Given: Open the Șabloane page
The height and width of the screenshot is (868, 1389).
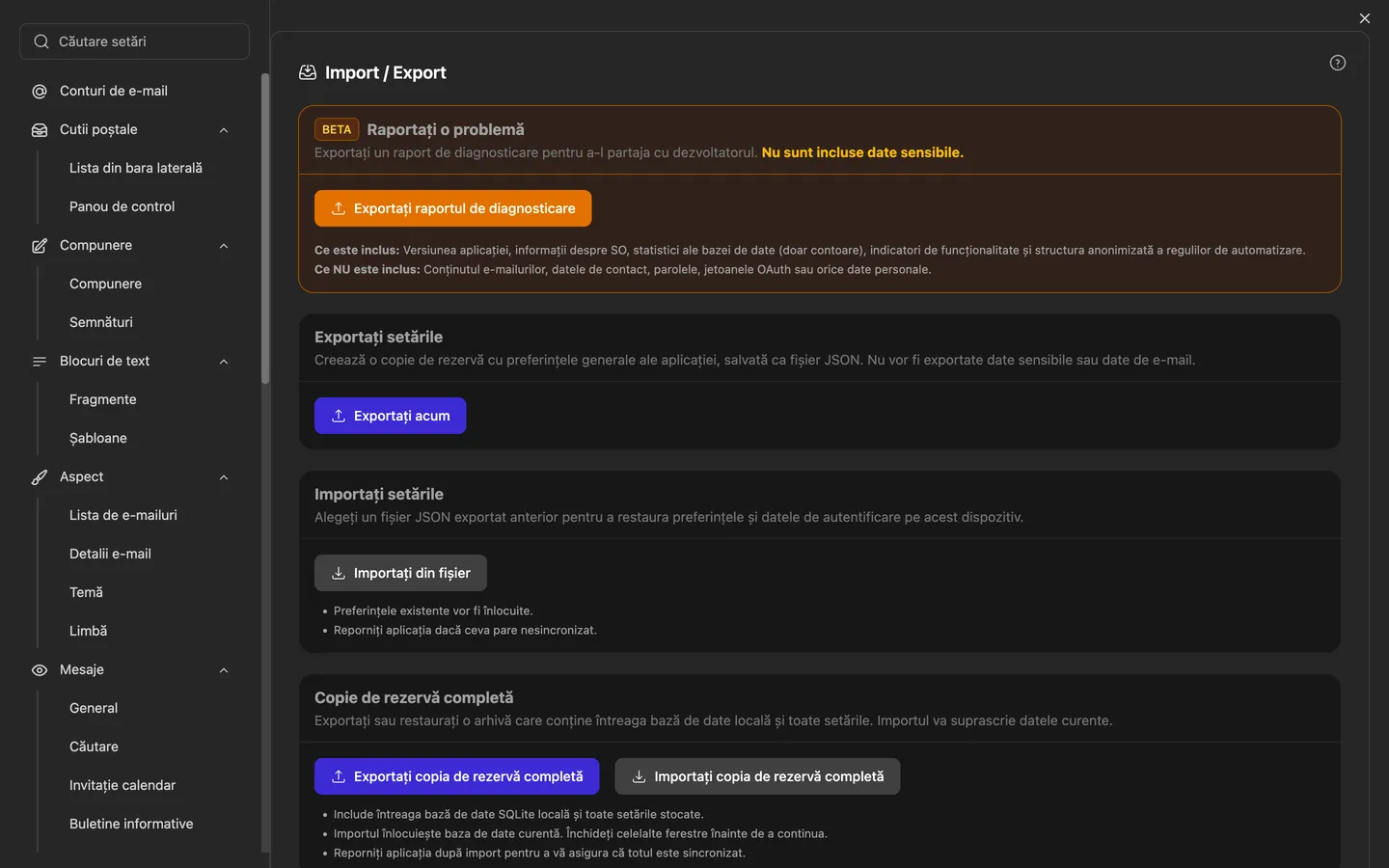Looking at the screenshot, I should [98, 438].
